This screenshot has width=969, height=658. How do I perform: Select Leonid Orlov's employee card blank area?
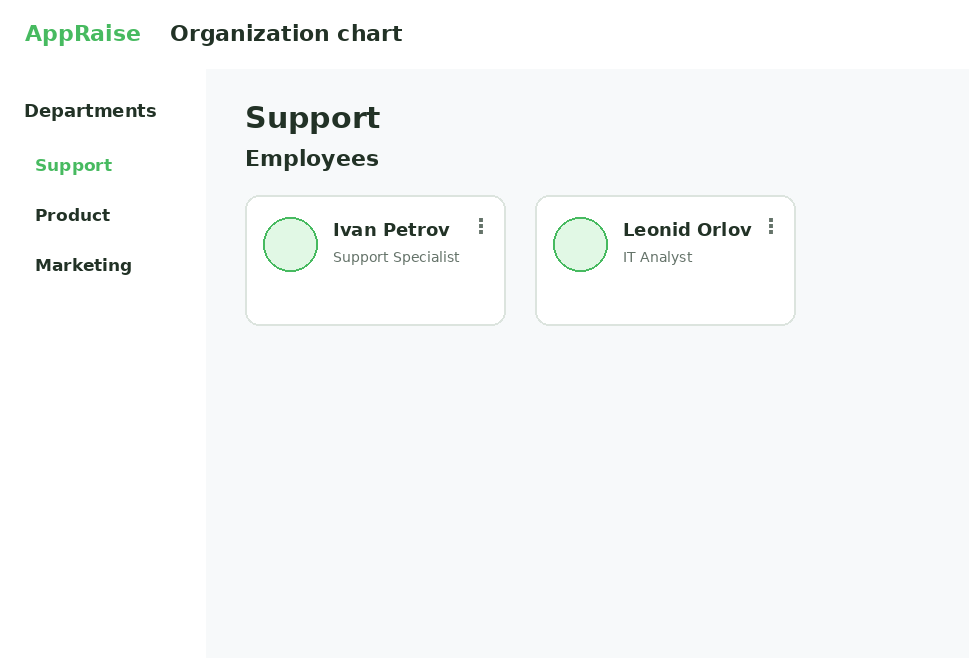tap(665, 298)
